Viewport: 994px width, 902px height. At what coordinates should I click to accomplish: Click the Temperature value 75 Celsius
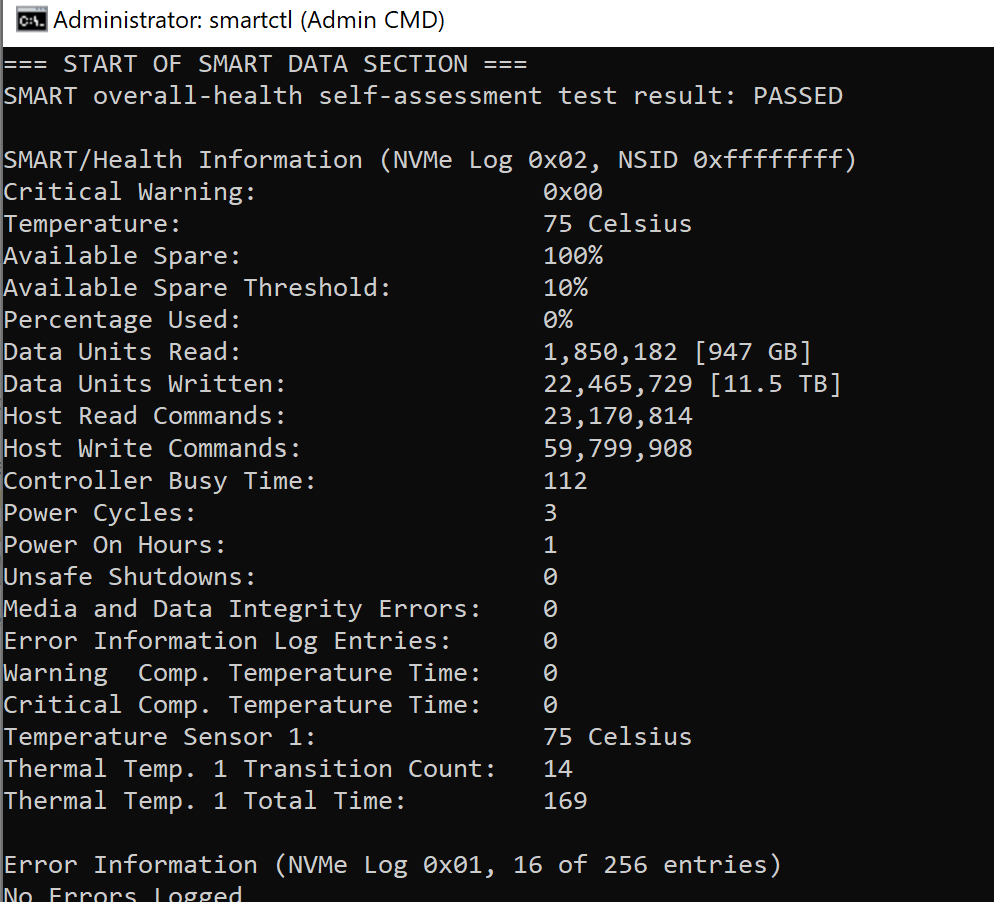point(617,224)
